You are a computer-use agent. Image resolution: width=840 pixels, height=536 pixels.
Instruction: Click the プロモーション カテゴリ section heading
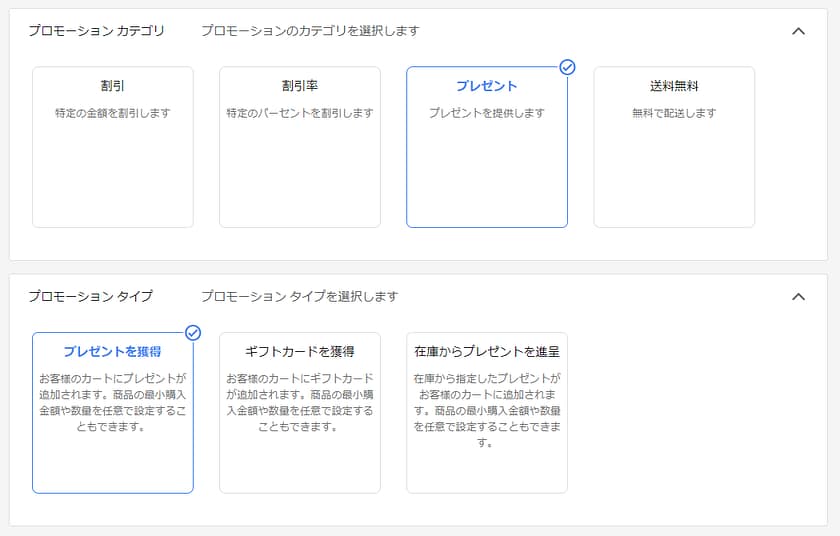point(96,31)
